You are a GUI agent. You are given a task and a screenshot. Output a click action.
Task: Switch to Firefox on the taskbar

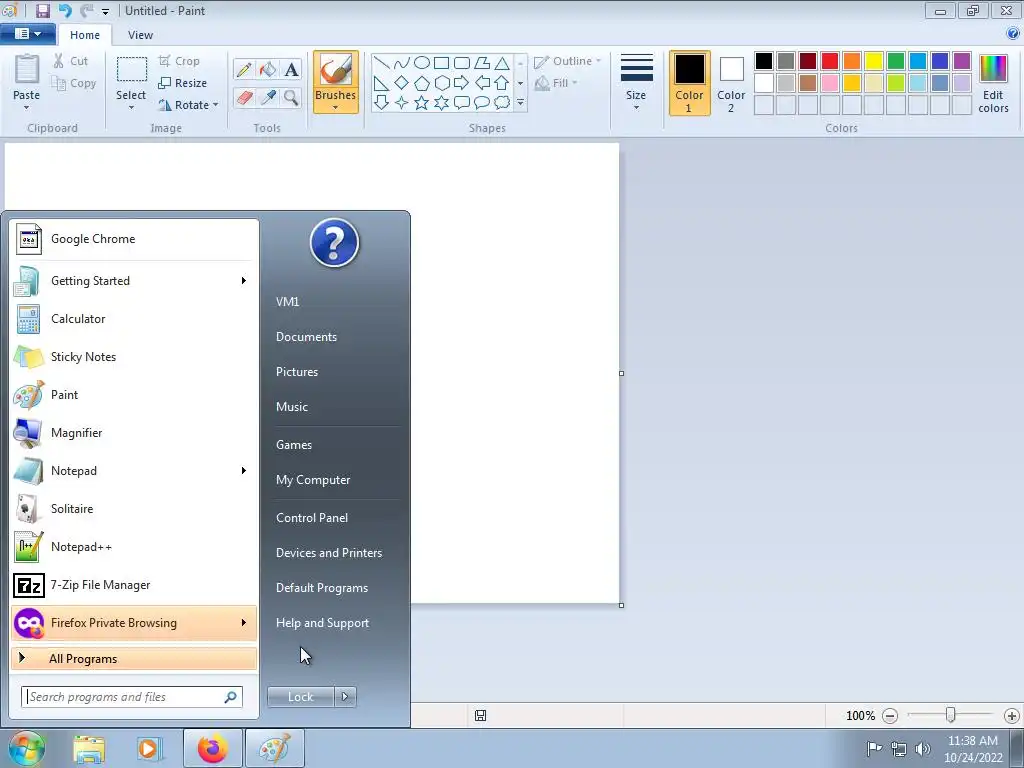pyautogui.click(x=212, y=748)
